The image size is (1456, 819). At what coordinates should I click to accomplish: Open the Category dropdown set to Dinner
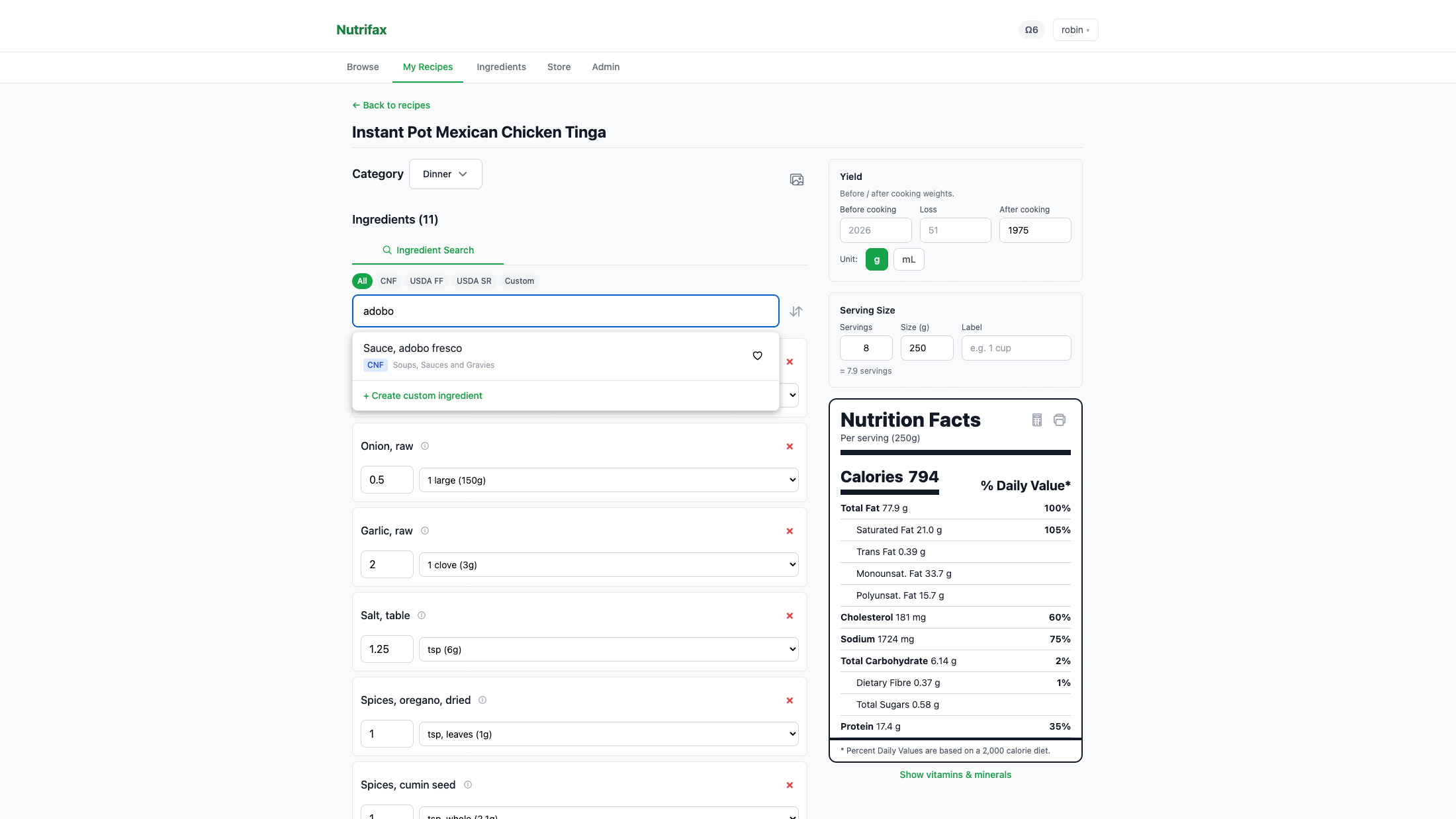445,173
